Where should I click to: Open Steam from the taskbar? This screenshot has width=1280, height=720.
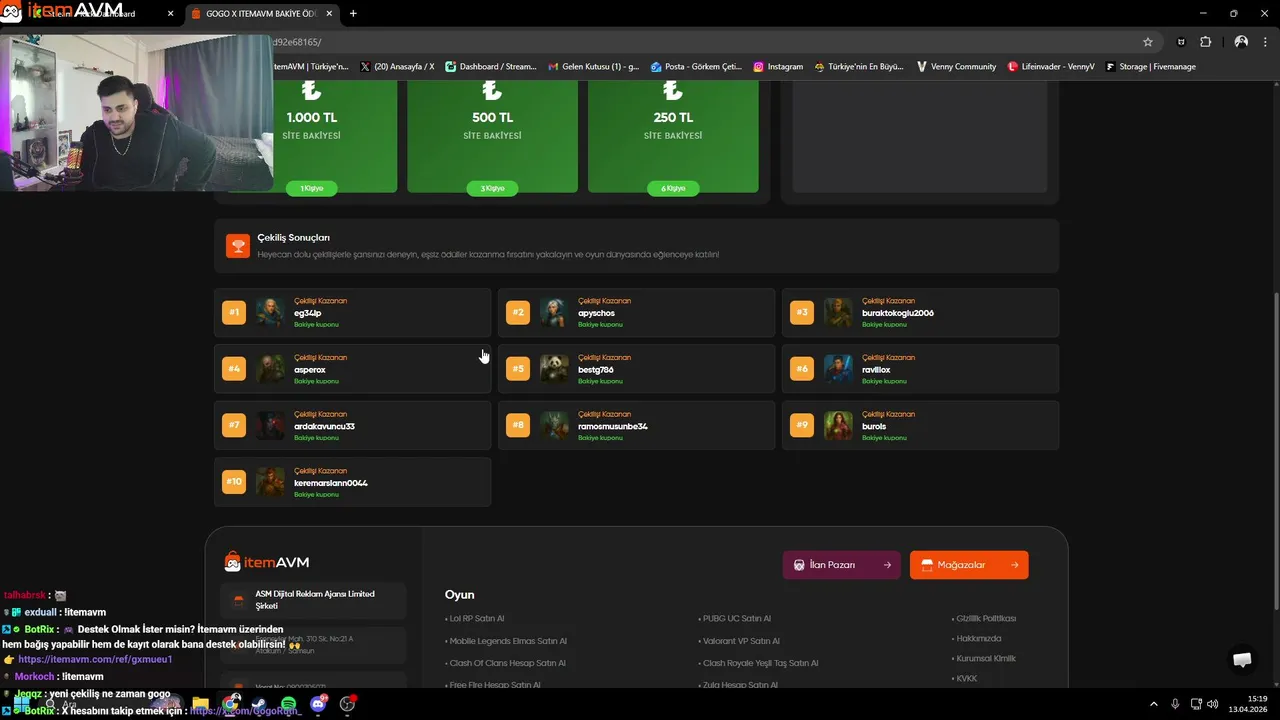coord(259,704)
